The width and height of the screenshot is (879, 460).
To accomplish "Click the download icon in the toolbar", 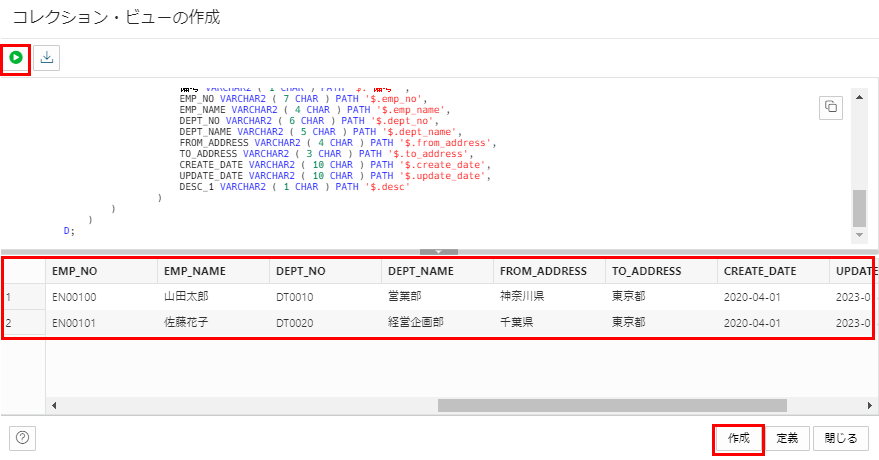I will [47, 58].
